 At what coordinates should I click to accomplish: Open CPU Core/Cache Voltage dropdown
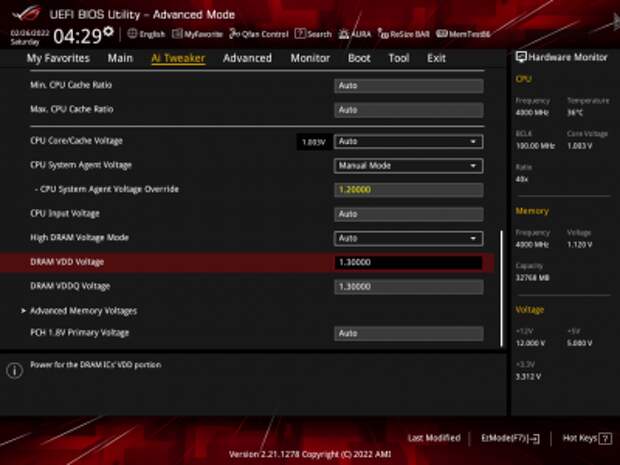pyautogui.click(x=408, y=142)
